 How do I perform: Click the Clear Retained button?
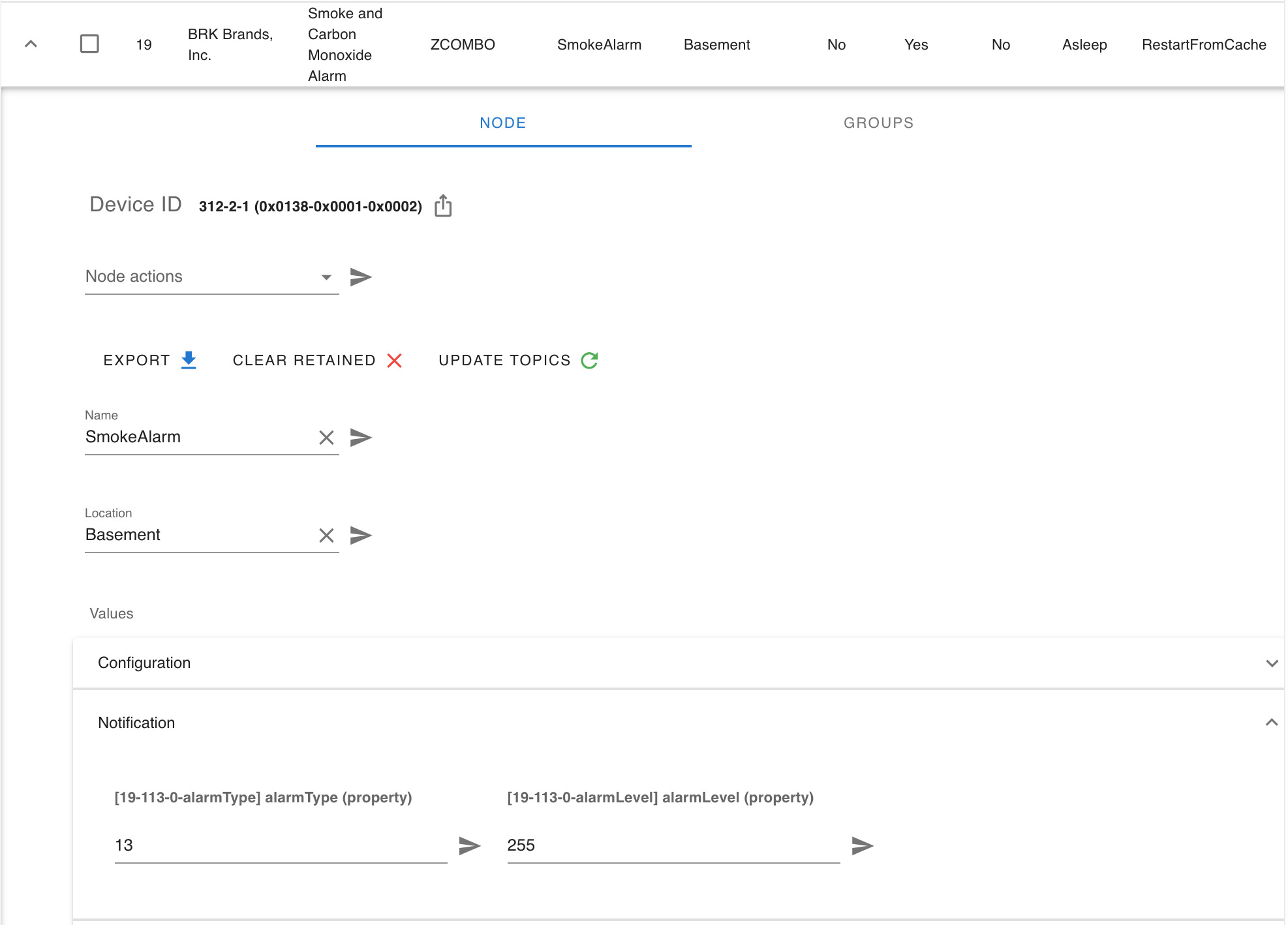click(317, 360)
